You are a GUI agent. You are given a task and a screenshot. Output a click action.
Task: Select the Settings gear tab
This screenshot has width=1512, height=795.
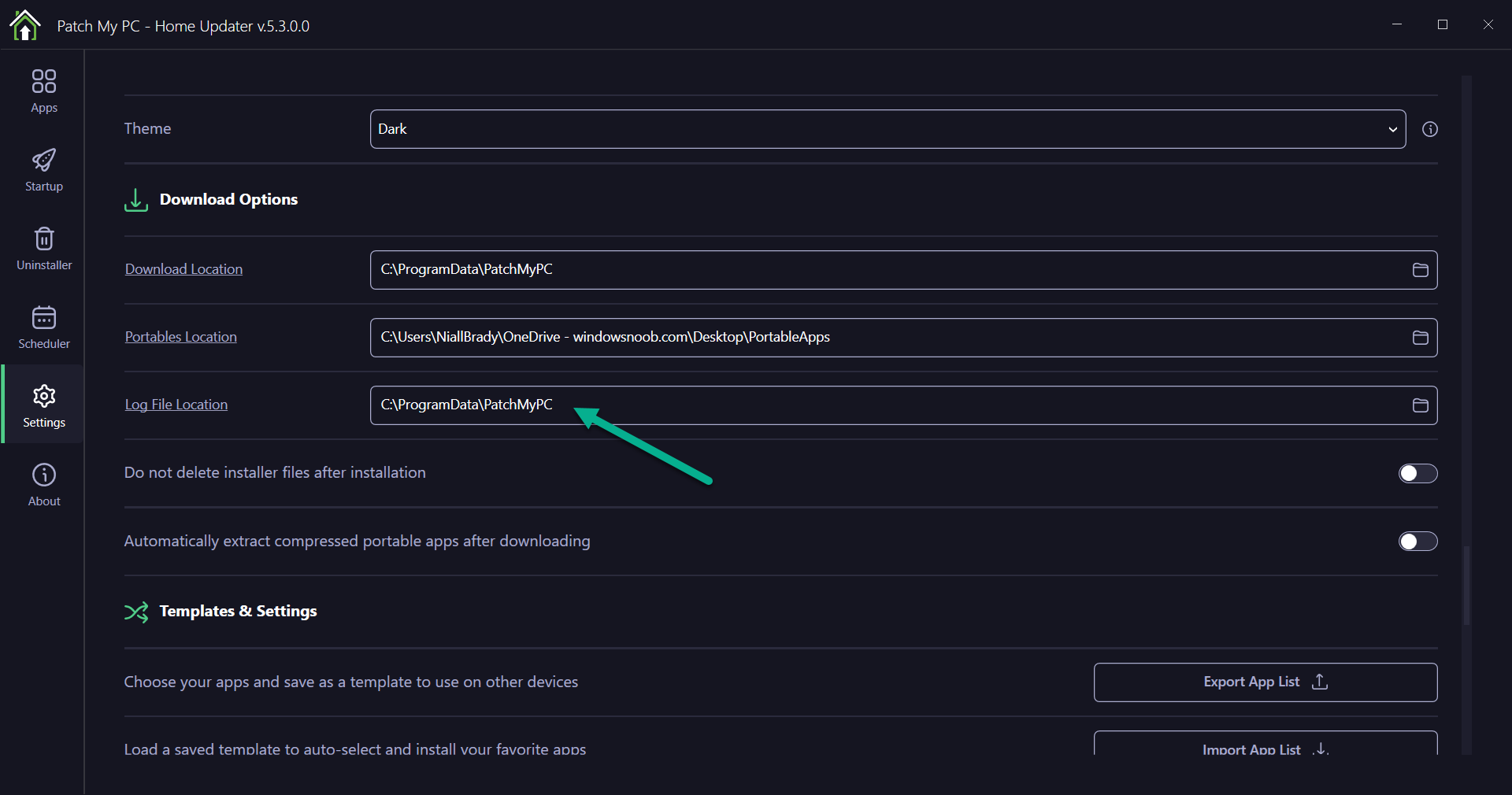click(44, 405)
